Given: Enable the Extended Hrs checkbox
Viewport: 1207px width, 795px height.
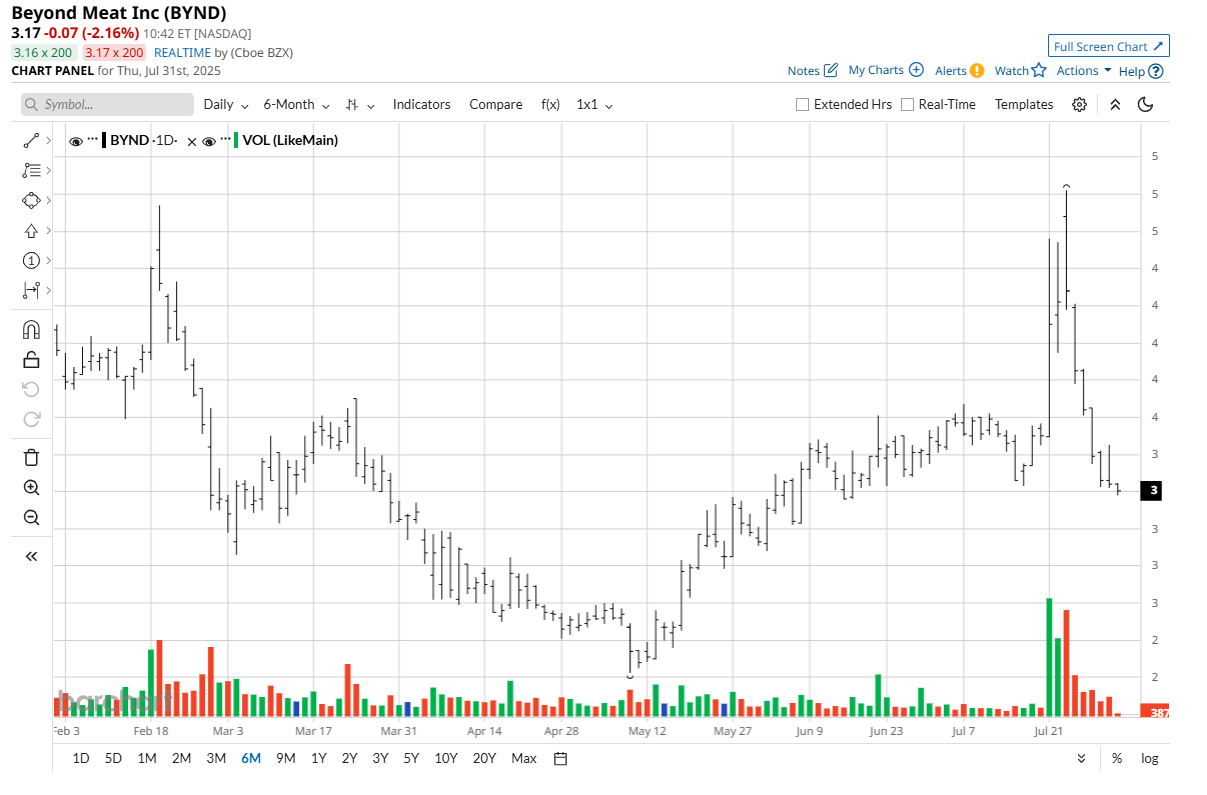Looking at the screenshot, I should tap(802, 105).
